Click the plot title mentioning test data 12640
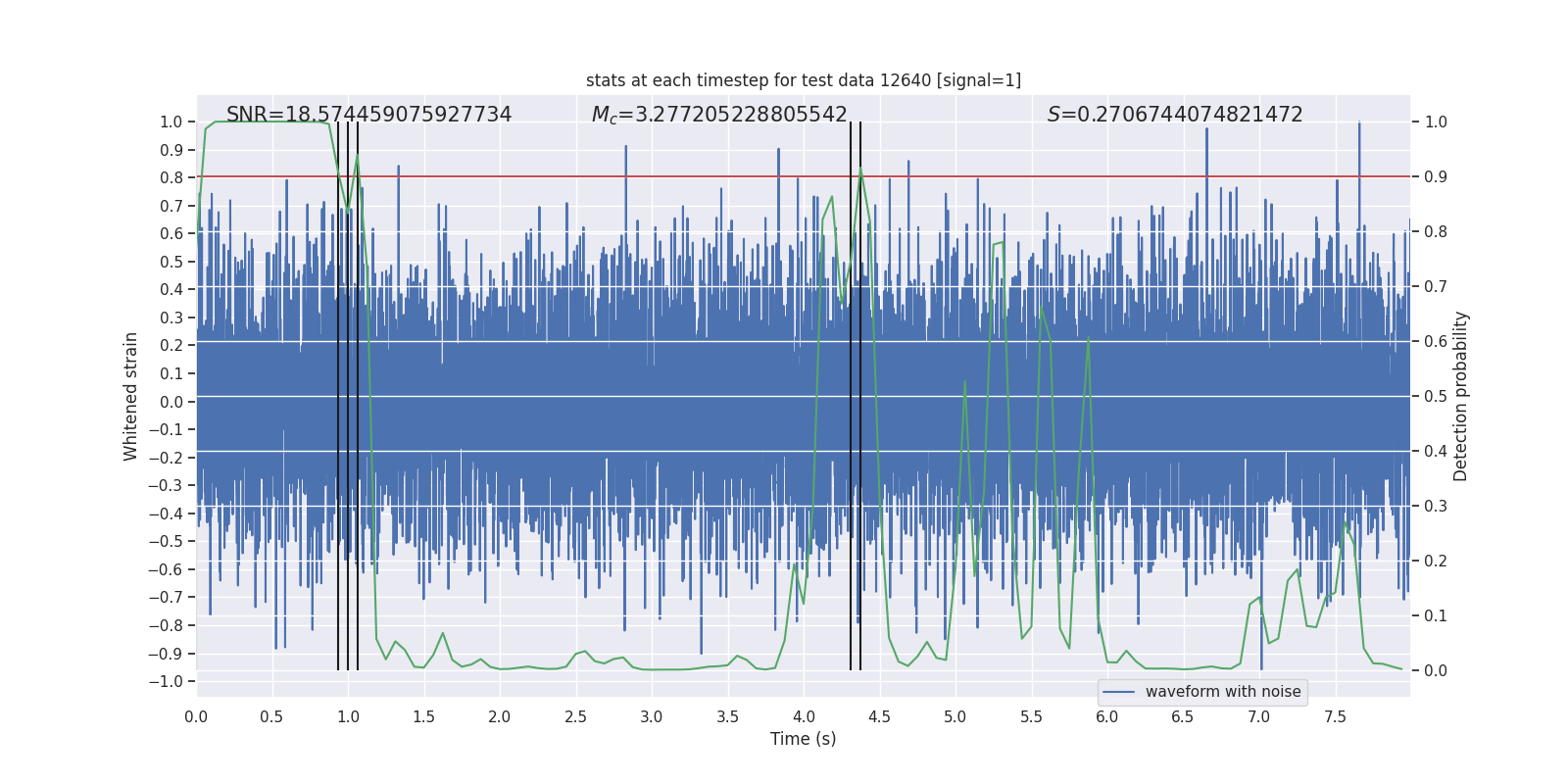This screenshot has height=784, width=1568. 804,80
